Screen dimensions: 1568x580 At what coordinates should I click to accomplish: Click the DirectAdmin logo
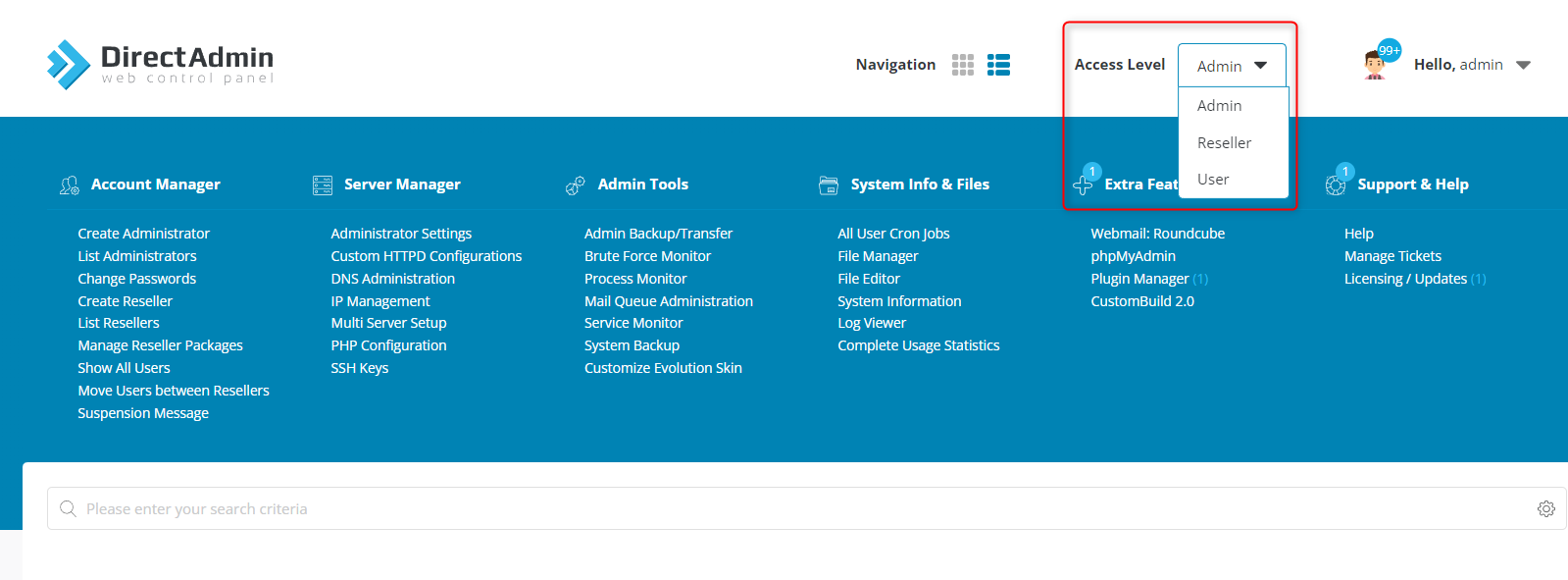coord(160,65)
